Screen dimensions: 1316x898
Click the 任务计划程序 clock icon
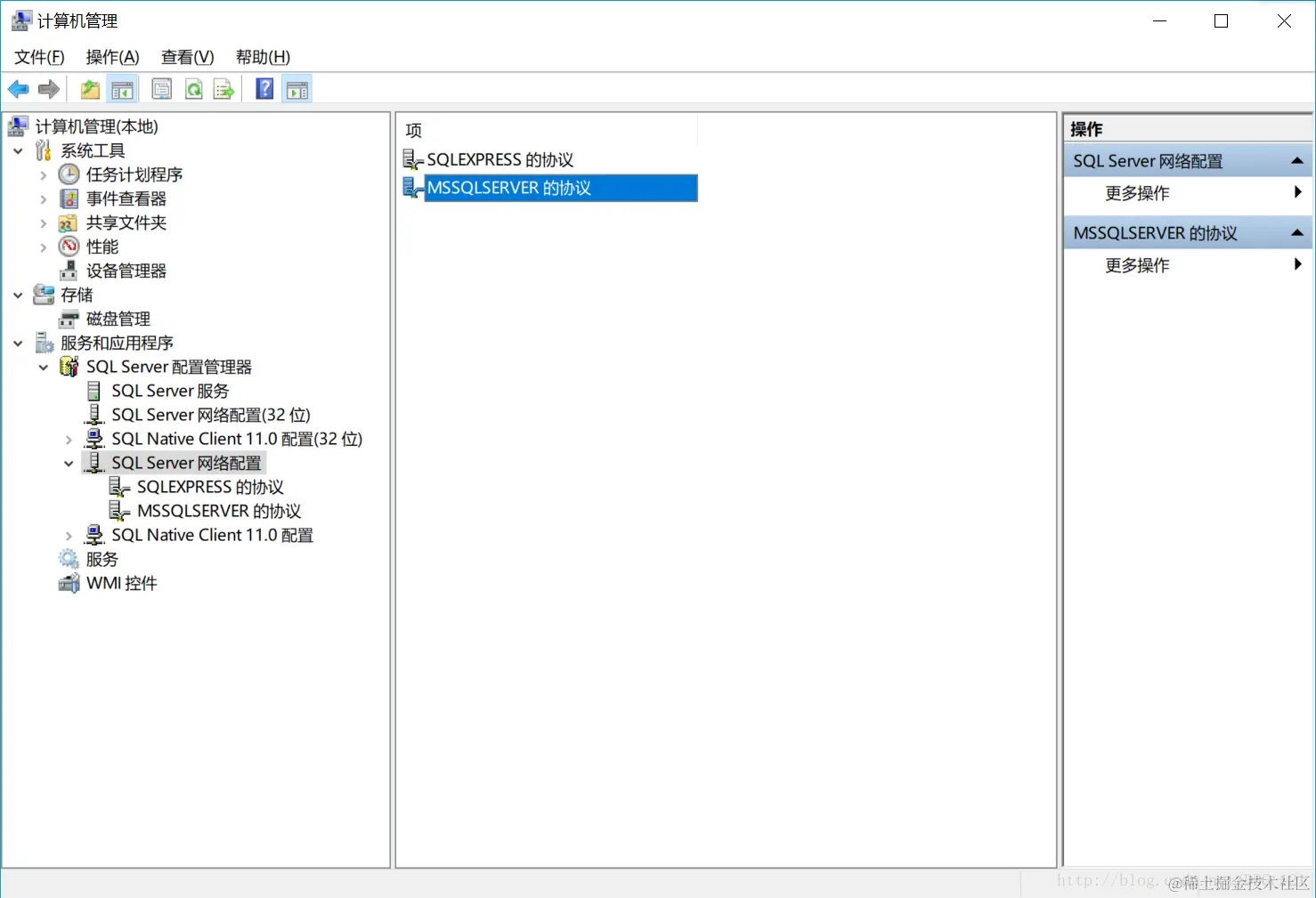point(69,174)
